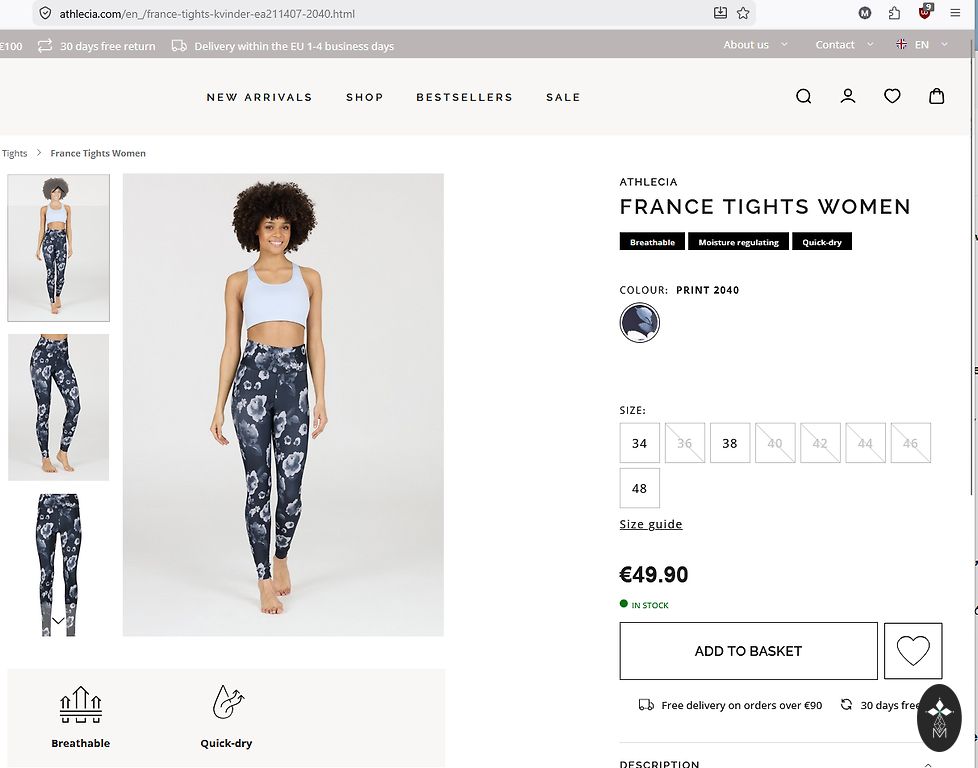Expand the About us dropdown
Viewport: 978px width, 768px height.
pos(755,45)
